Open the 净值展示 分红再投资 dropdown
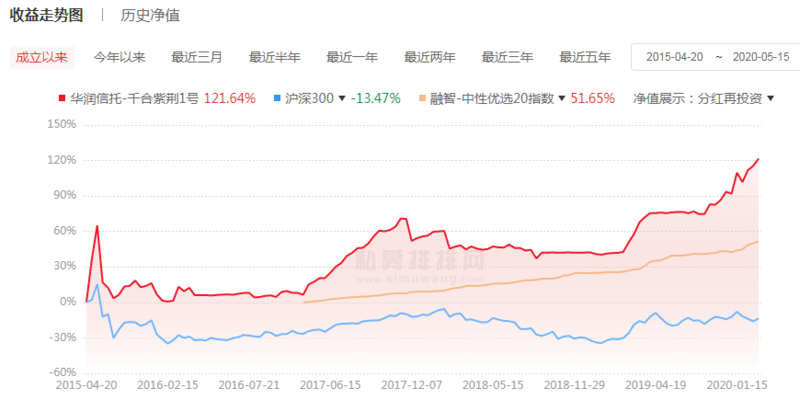The image size is (800, 400). click(705, 99)
